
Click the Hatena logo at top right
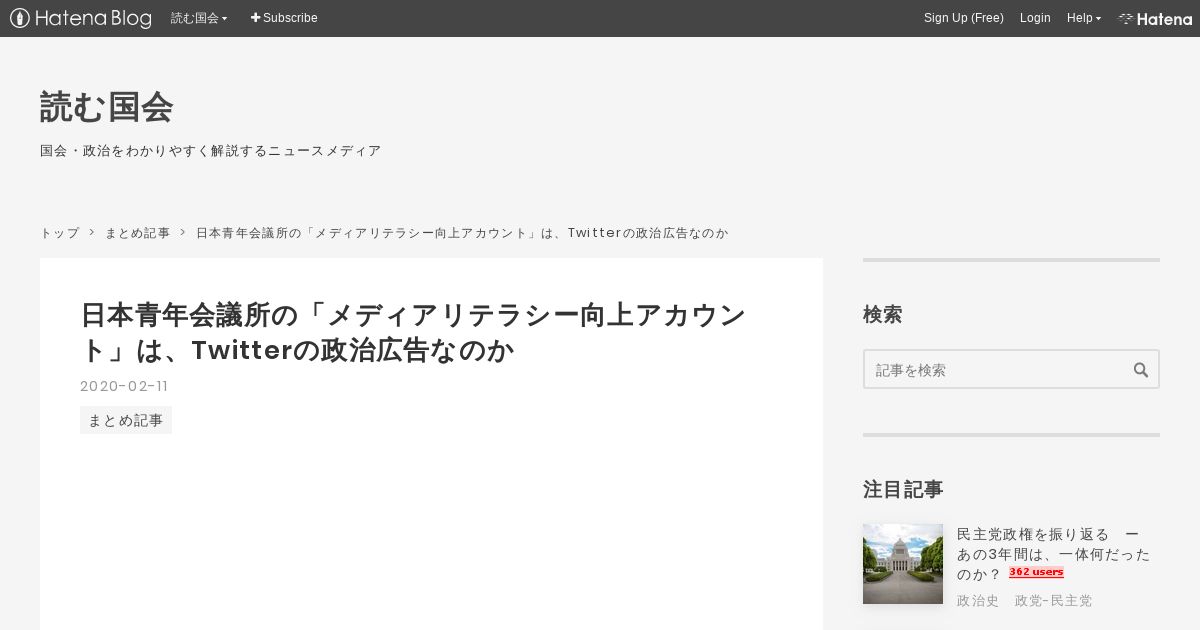(1155, 18)
